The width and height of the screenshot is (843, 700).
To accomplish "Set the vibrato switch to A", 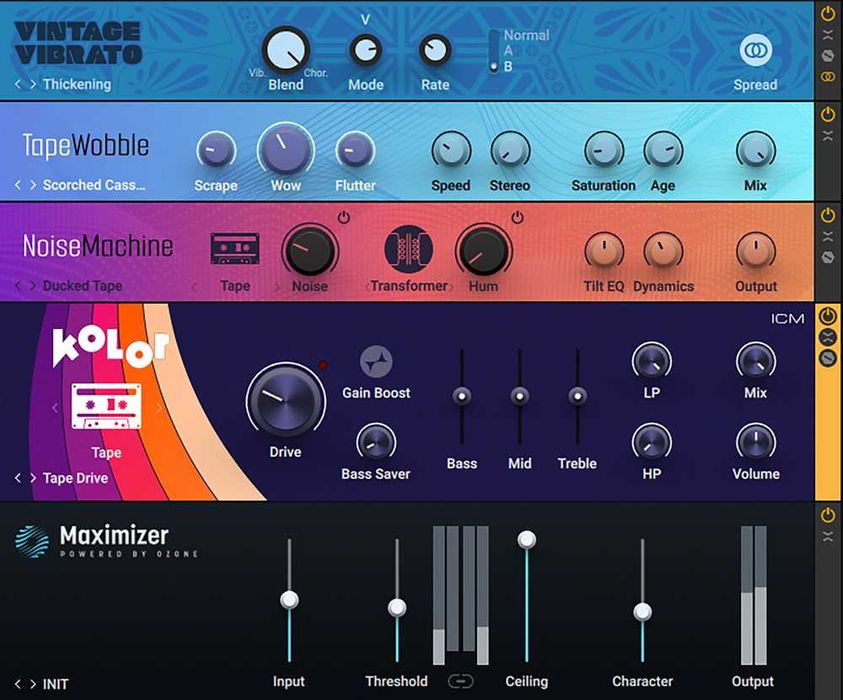I will point(508,51).
